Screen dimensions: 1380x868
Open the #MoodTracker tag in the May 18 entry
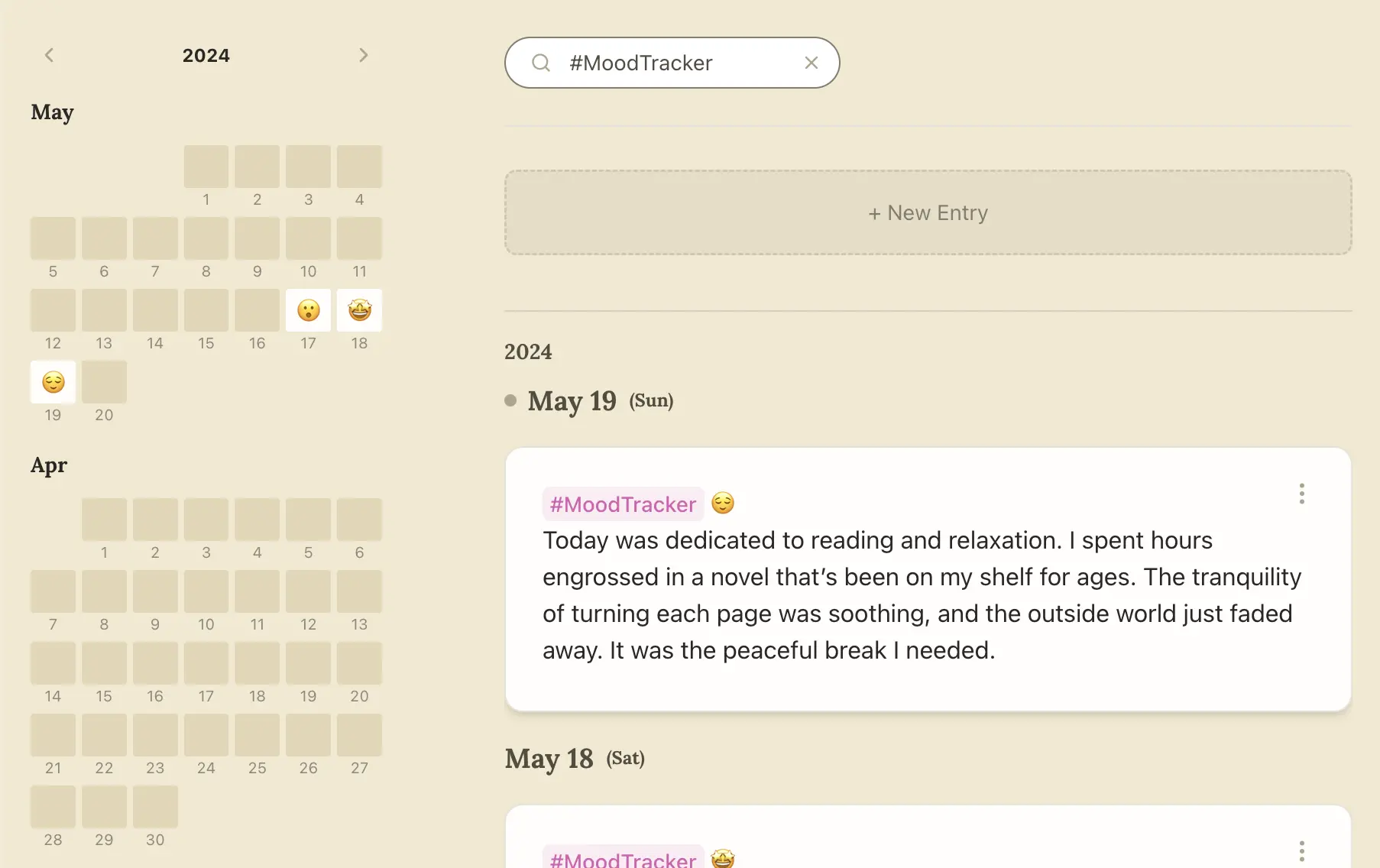pyautogui.click(x=622, y=859)
